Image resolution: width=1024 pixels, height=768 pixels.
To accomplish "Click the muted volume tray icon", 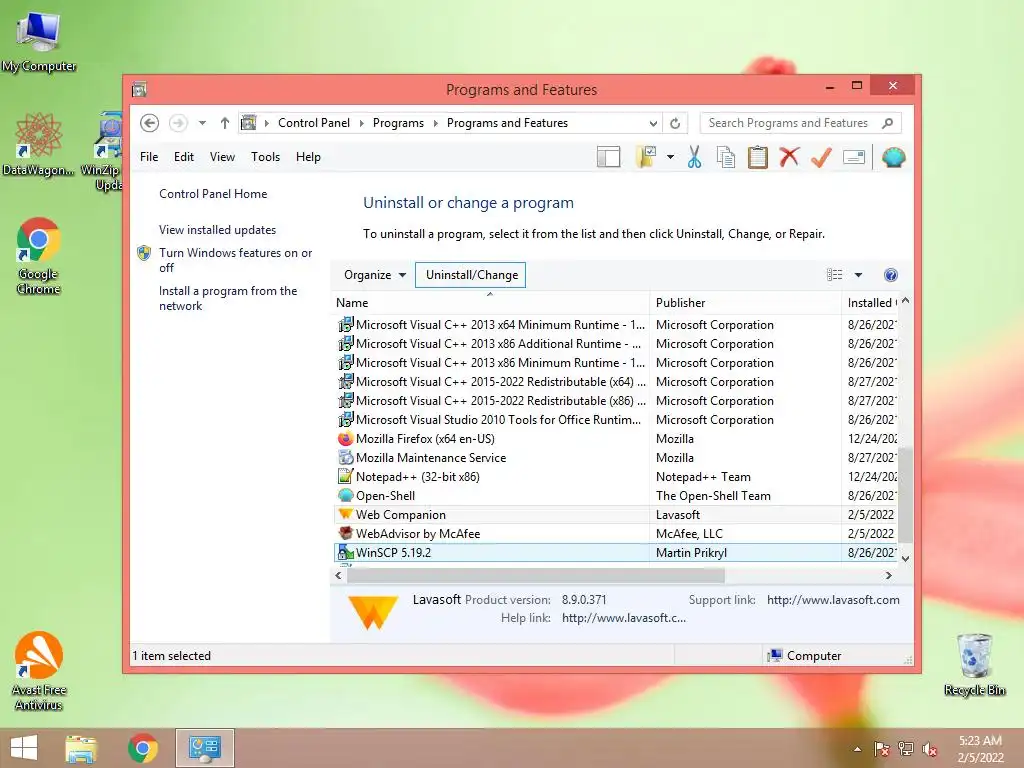I will 930,749.
